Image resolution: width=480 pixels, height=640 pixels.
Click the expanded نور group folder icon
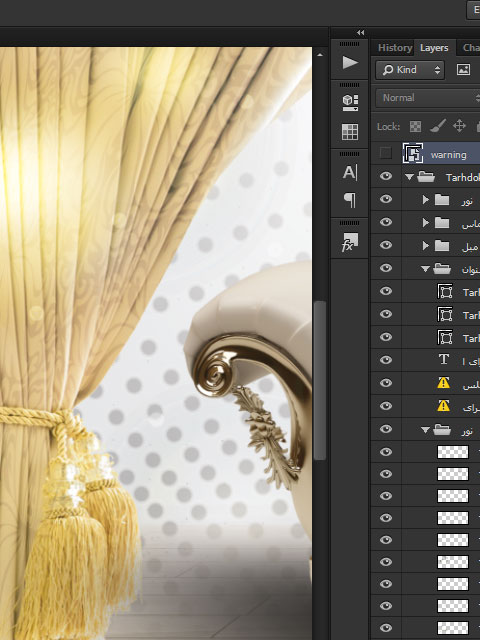(x=442, y=429)
